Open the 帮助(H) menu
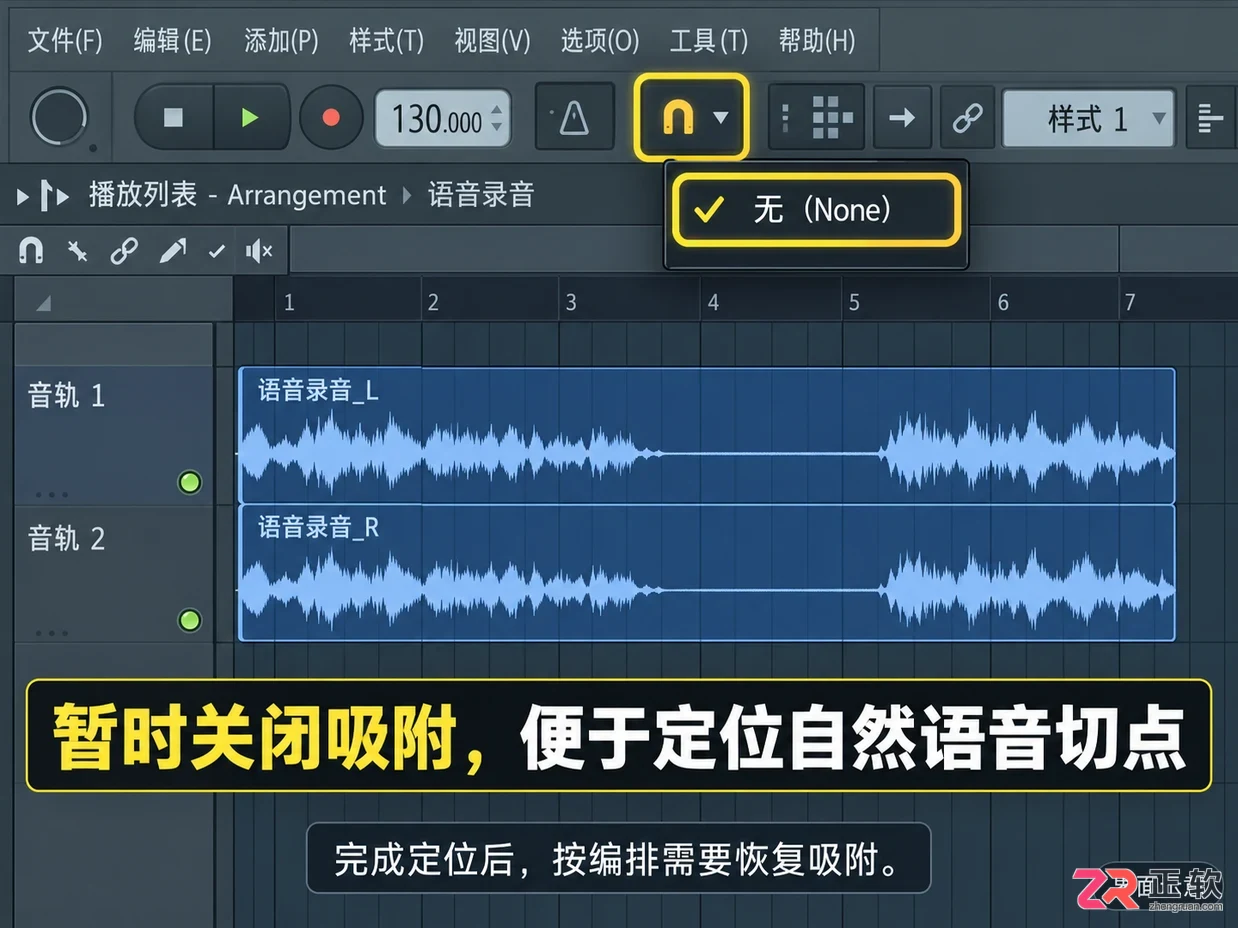This screenshot has width=1238, height=928. 816,41
